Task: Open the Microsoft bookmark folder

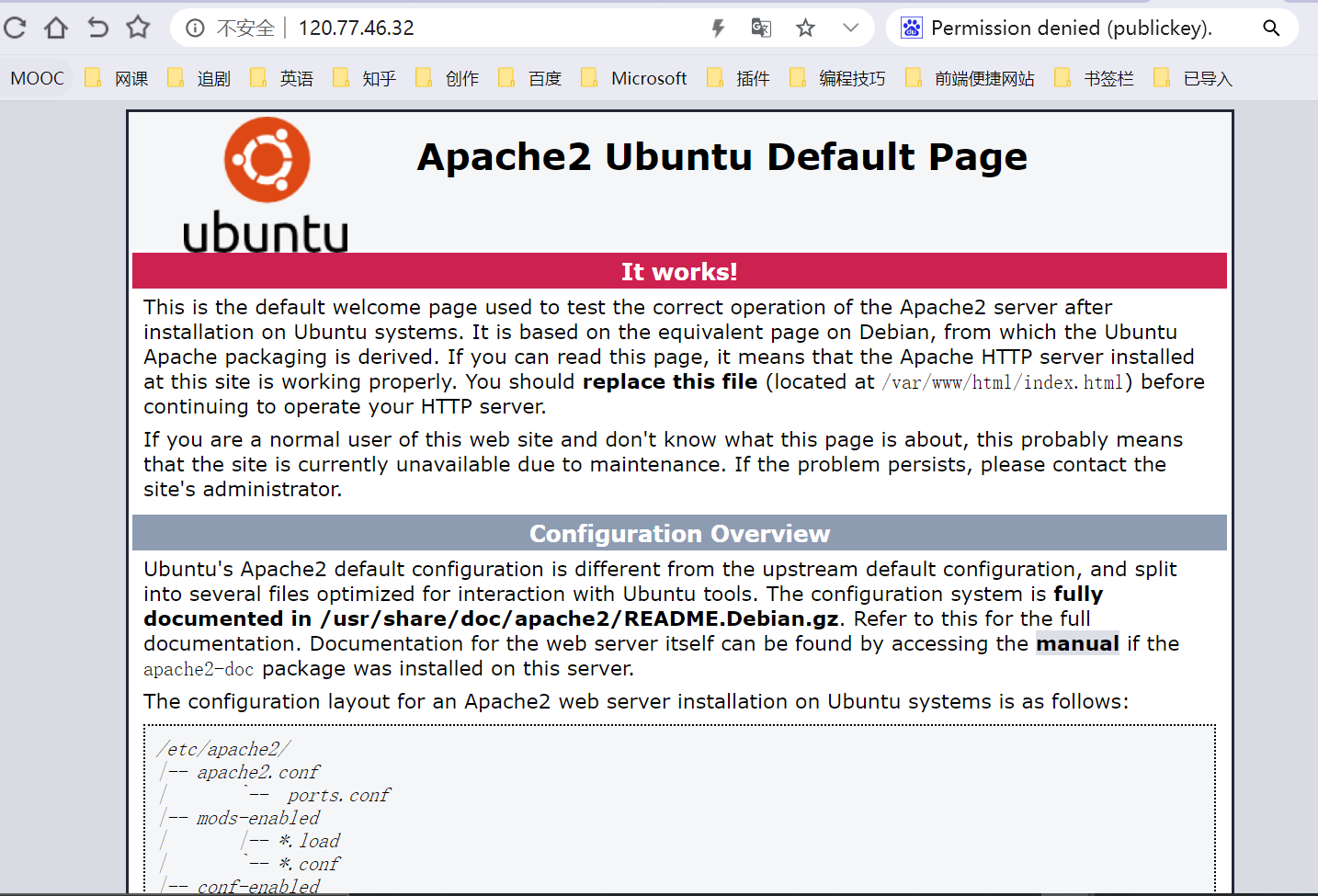Action: [x=633, y=78]
